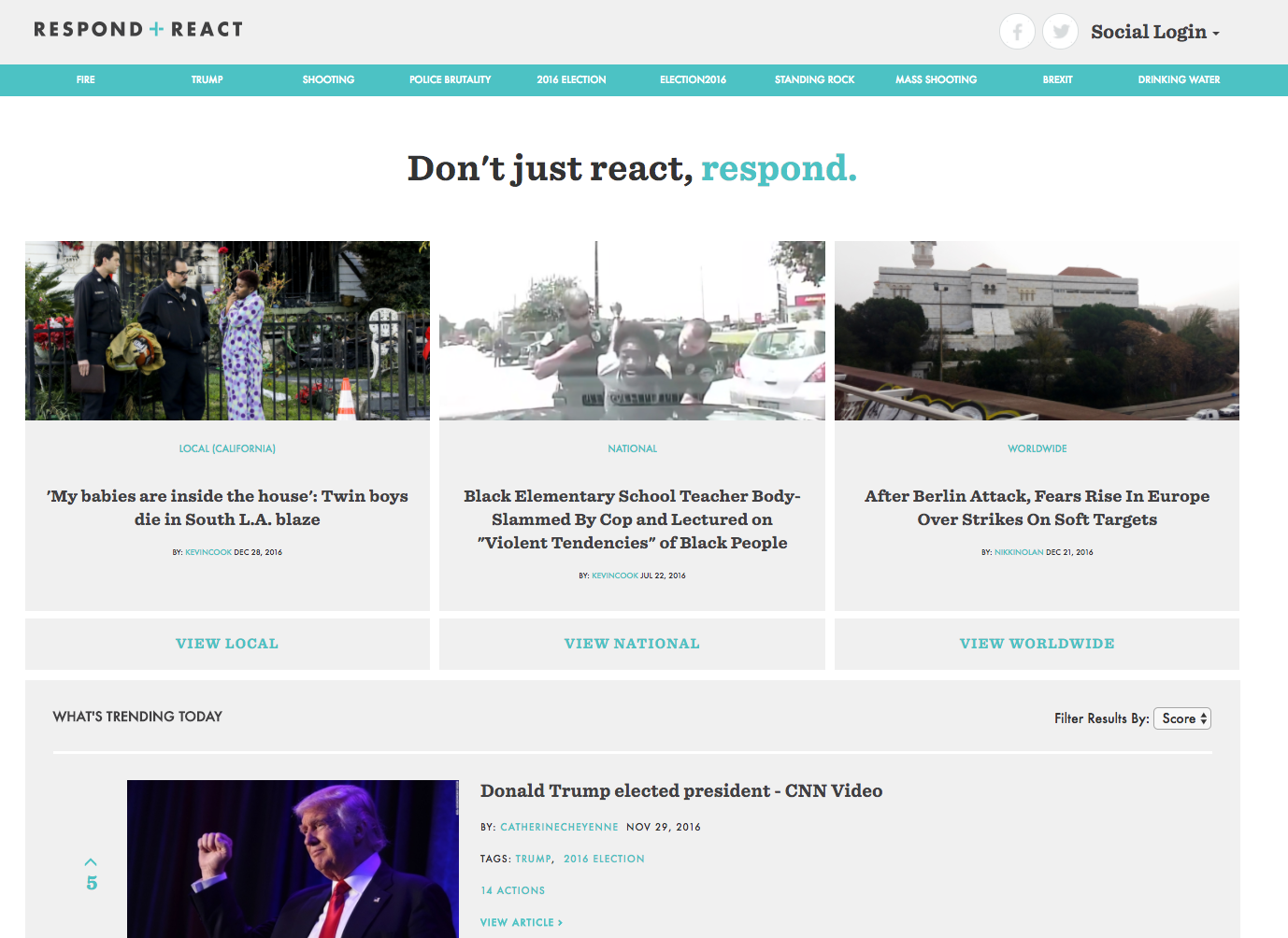Screen dimensions: 1288x938
Task: Click the VIEW NATIONAL button
Action: (632, 644)
